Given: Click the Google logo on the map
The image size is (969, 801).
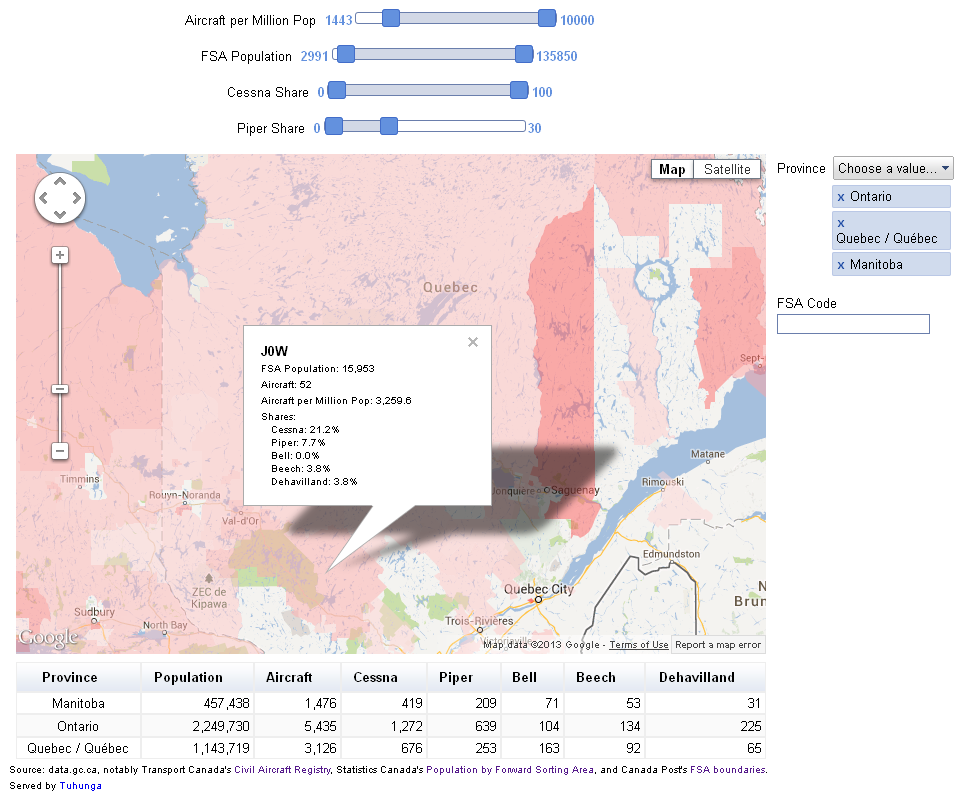Looking at the screenshot, I should pos(49,637).
